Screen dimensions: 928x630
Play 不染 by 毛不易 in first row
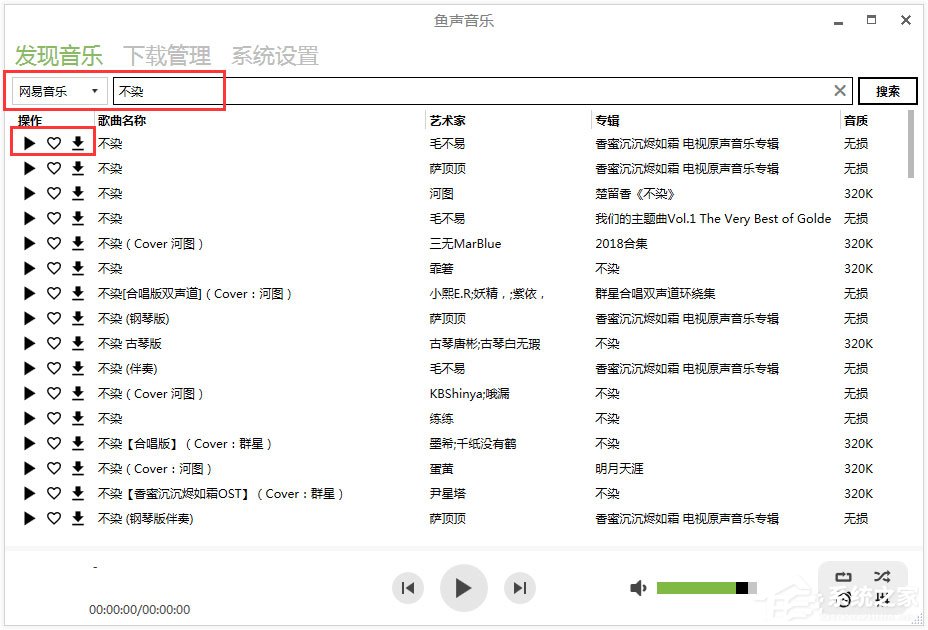point(29,143)
